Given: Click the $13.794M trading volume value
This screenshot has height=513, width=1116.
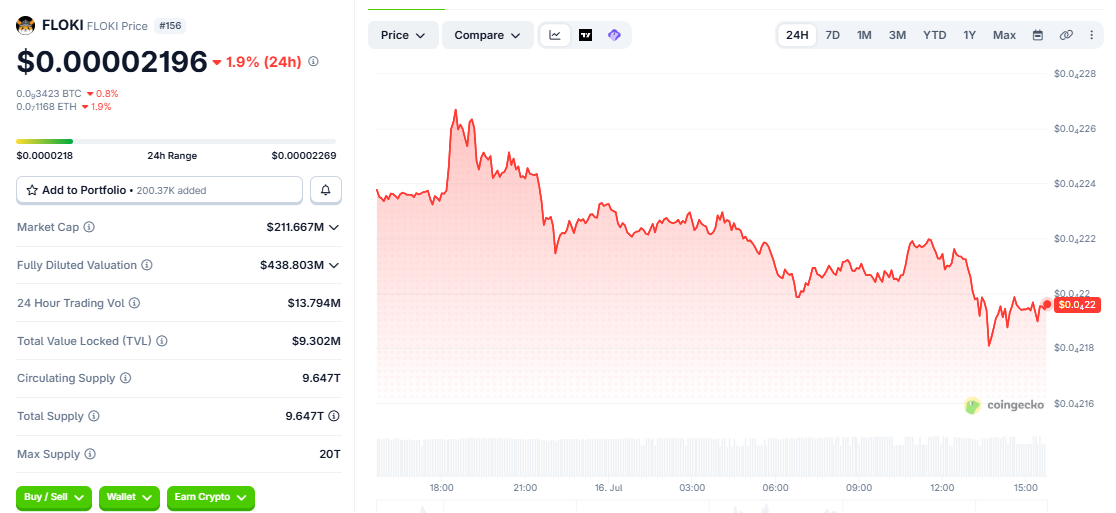Looking at the screenshot, I should point(314,303).
